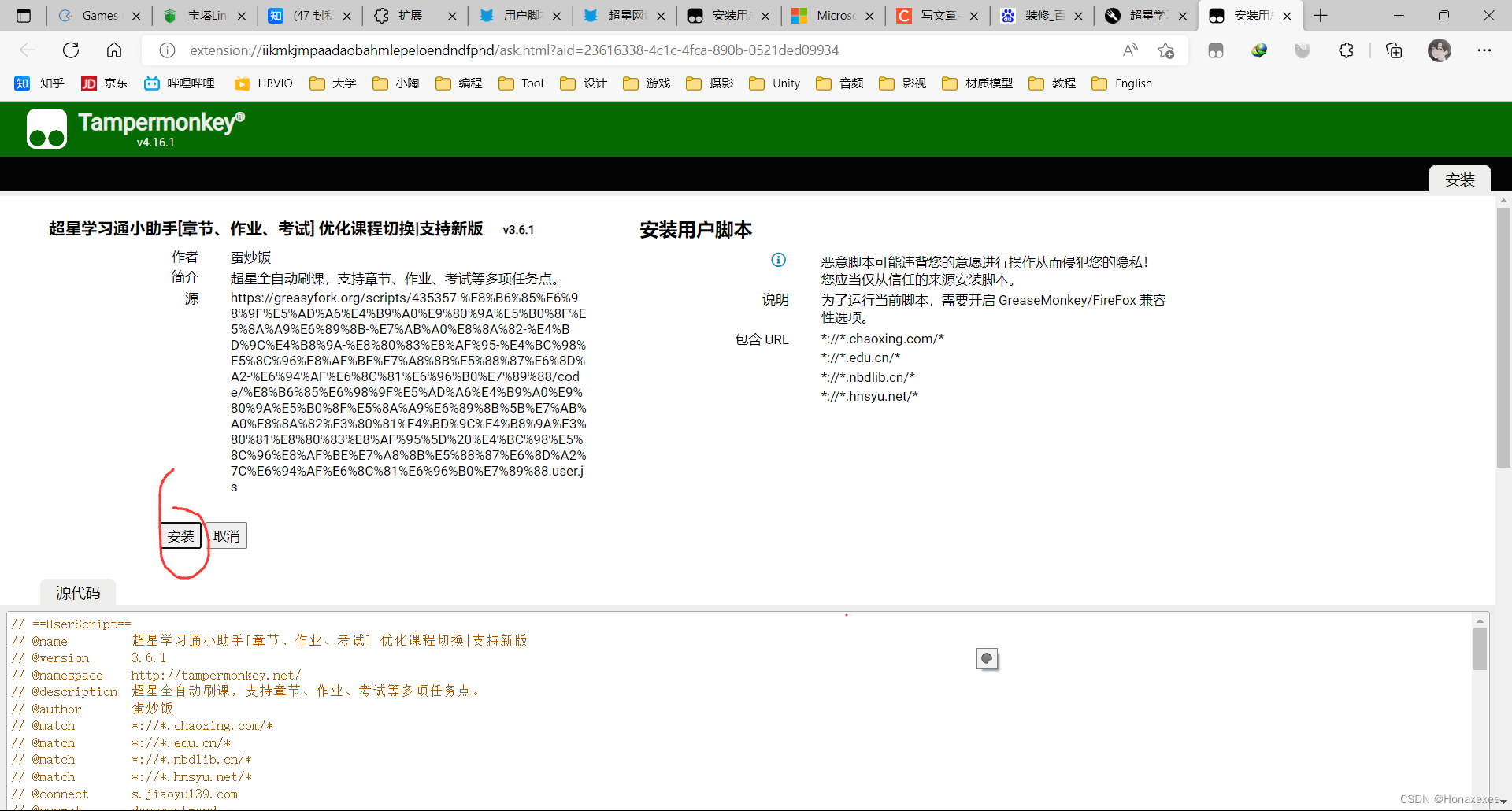This screenshot has width=1512, height=811.
Task: Open the 教程 bookmark folder
Action: pos(1052,83)
